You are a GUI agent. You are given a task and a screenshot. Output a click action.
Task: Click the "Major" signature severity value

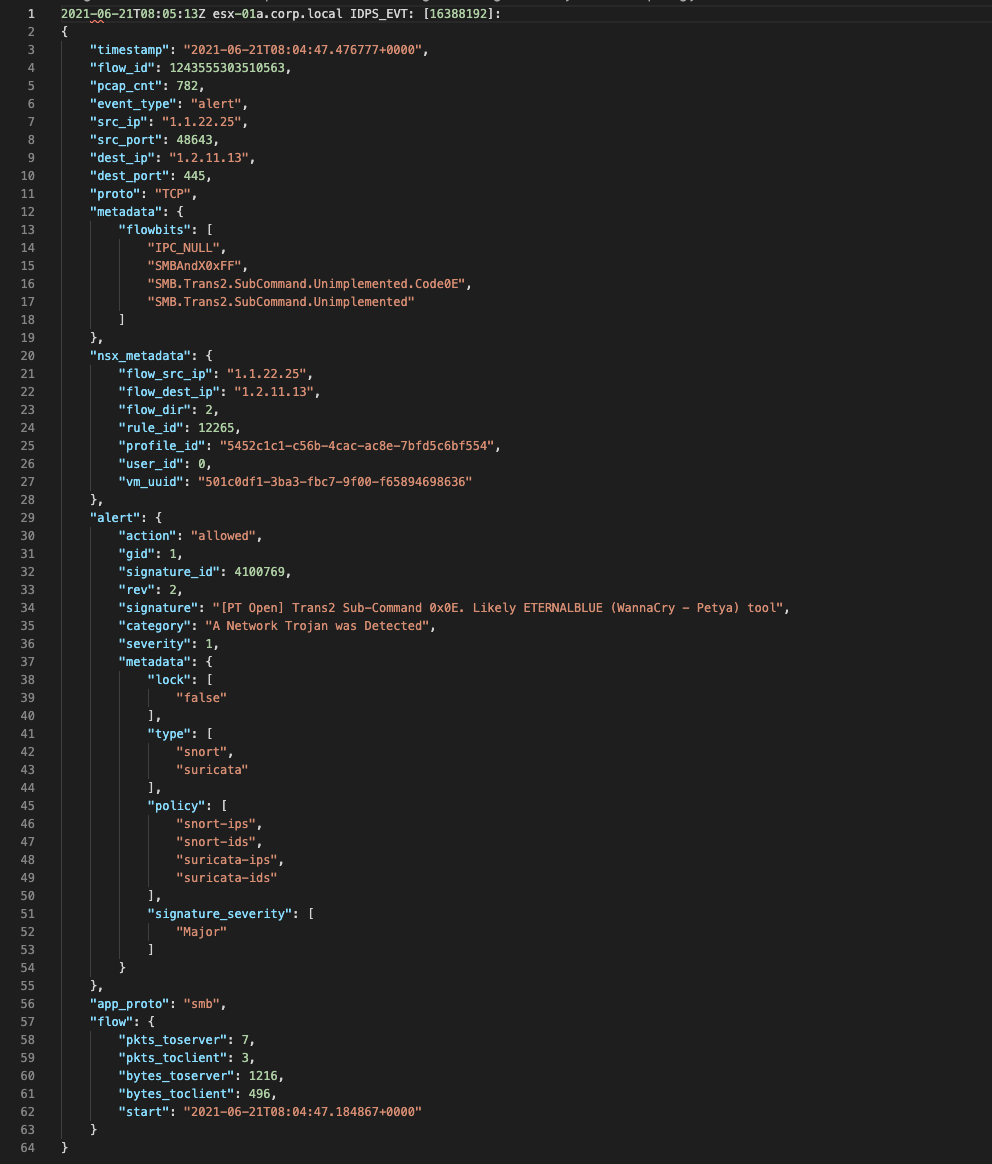click(x=201, y=932)
